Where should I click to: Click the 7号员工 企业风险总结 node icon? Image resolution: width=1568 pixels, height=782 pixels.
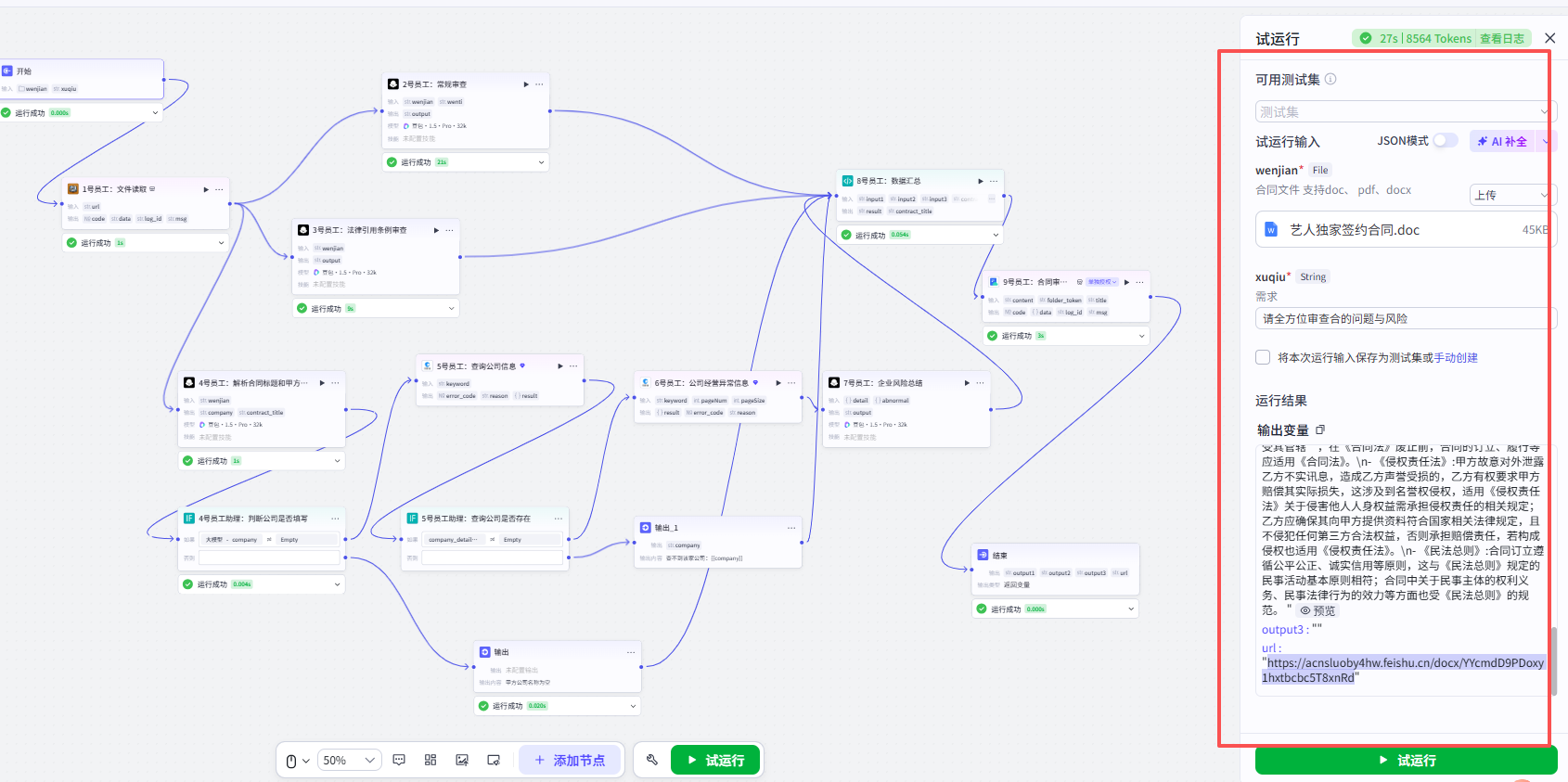click(834, 382)
